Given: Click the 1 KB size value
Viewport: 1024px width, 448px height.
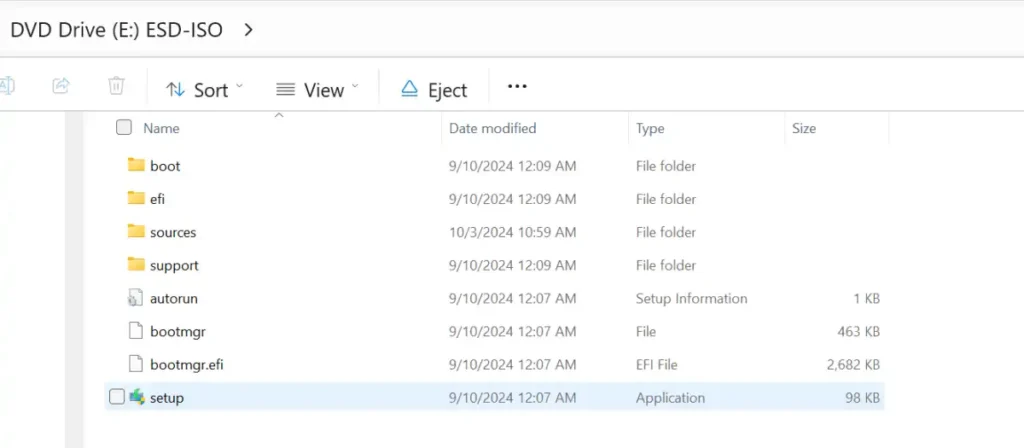Looking at the screenshot, I should pyautogui.click(x=867, y=298).
